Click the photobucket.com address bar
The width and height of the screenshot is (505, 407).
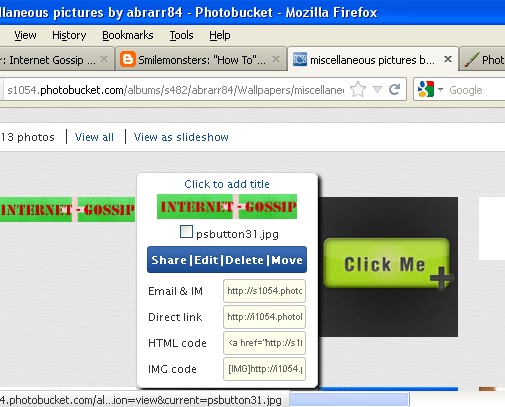175,90
